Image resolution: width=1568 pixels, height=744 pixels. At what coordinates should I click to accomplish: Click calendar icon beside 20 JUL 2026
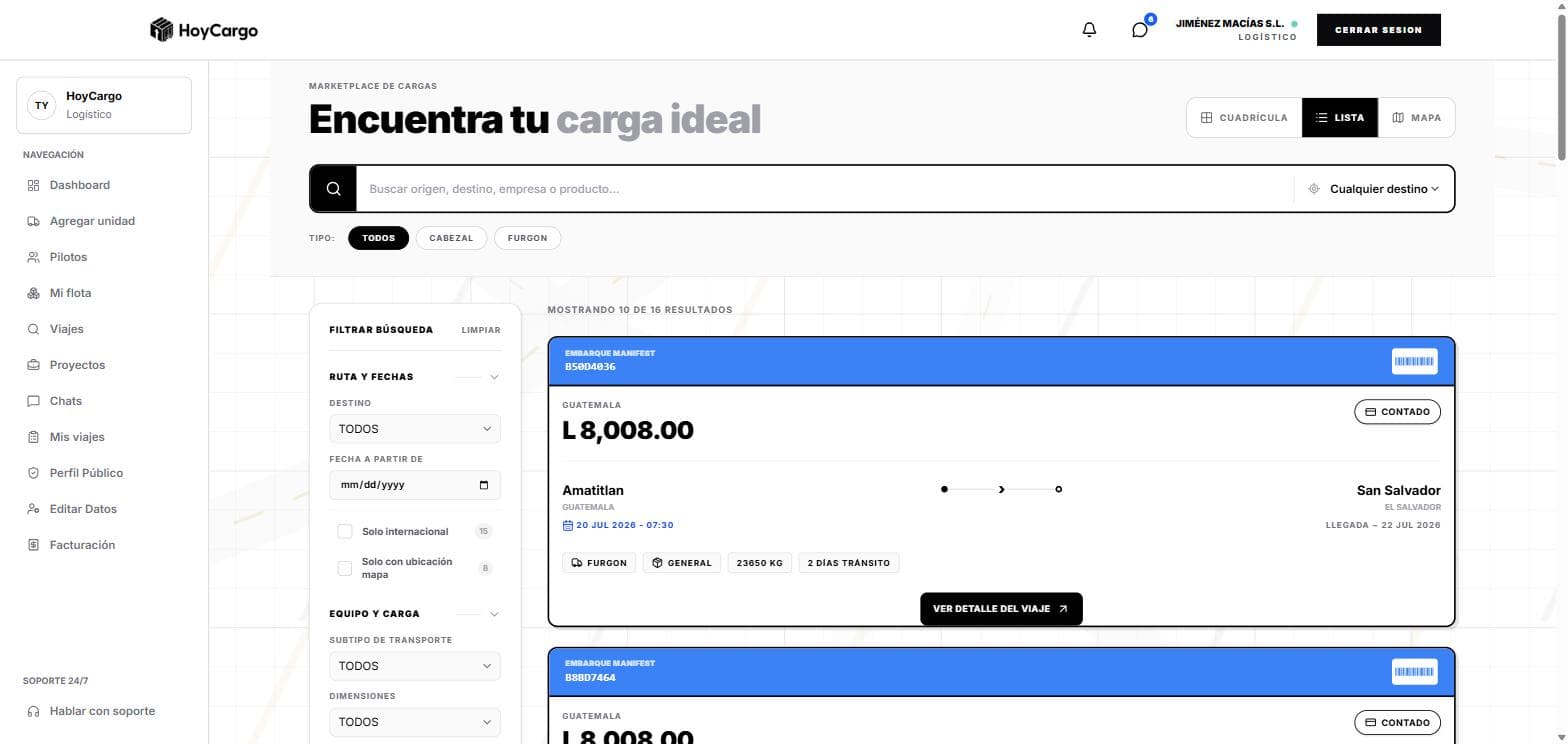coord(568,525)
